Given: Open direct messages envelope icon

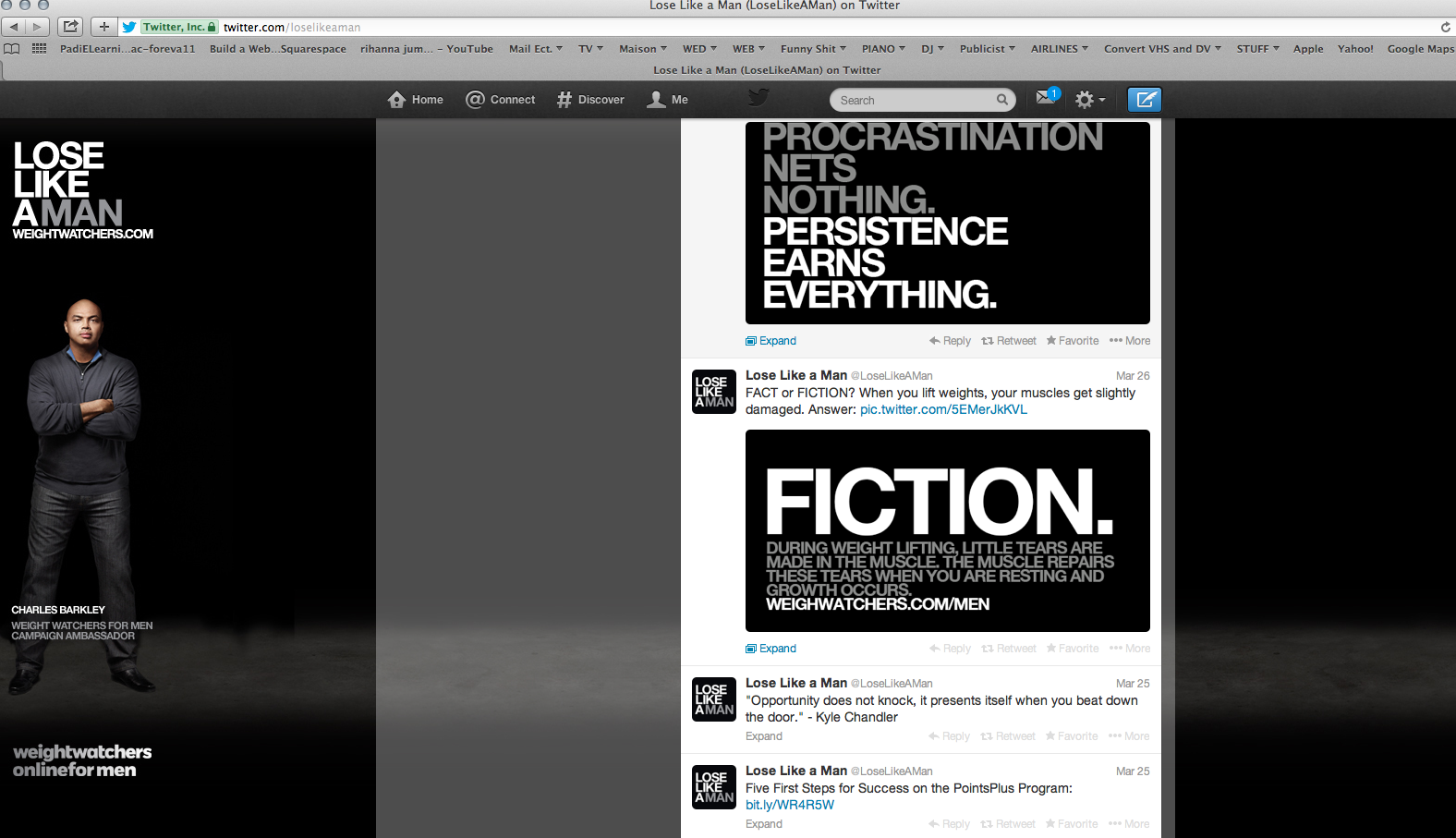Looking at the screenshot, I should coord(1047,96).
